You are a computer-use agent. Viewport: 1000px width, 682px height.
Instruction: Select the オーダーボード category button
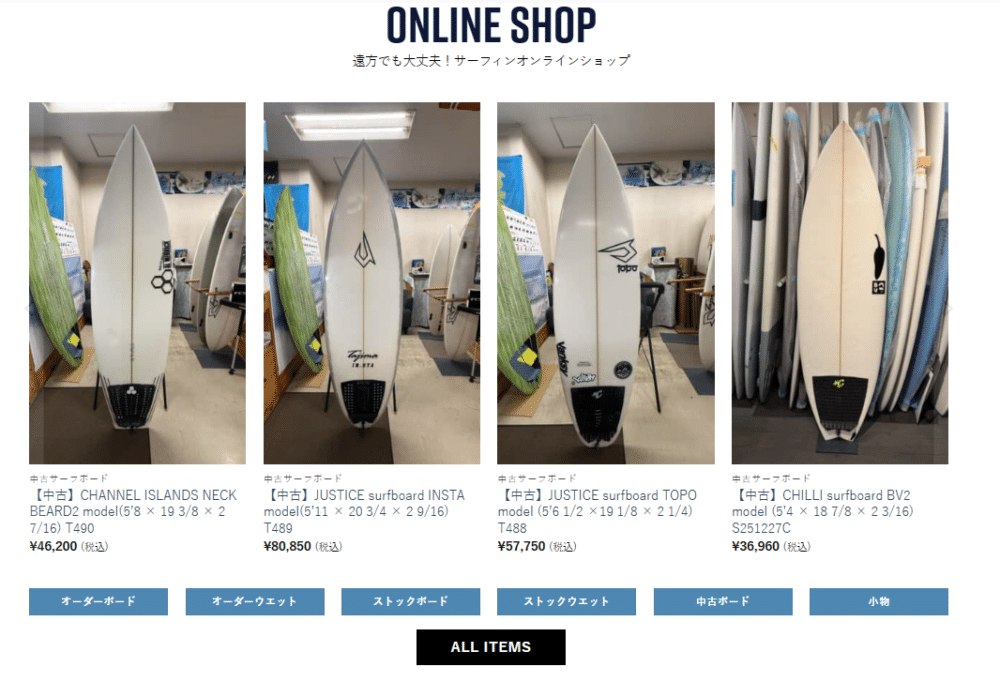point(98,602)
